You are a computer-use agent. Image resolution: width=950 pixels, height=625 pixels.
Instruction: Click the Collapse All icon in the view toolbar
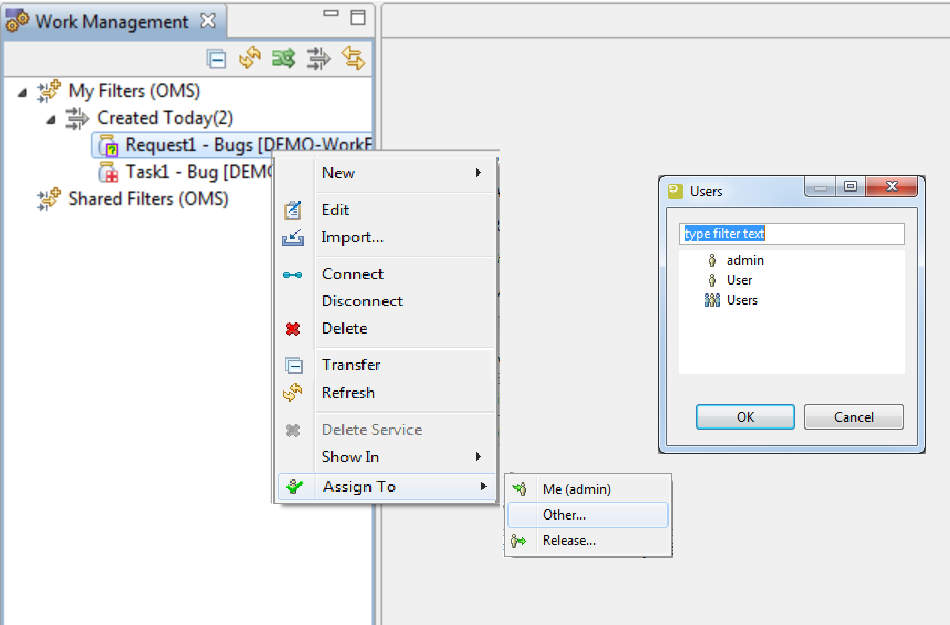[216, 59]
